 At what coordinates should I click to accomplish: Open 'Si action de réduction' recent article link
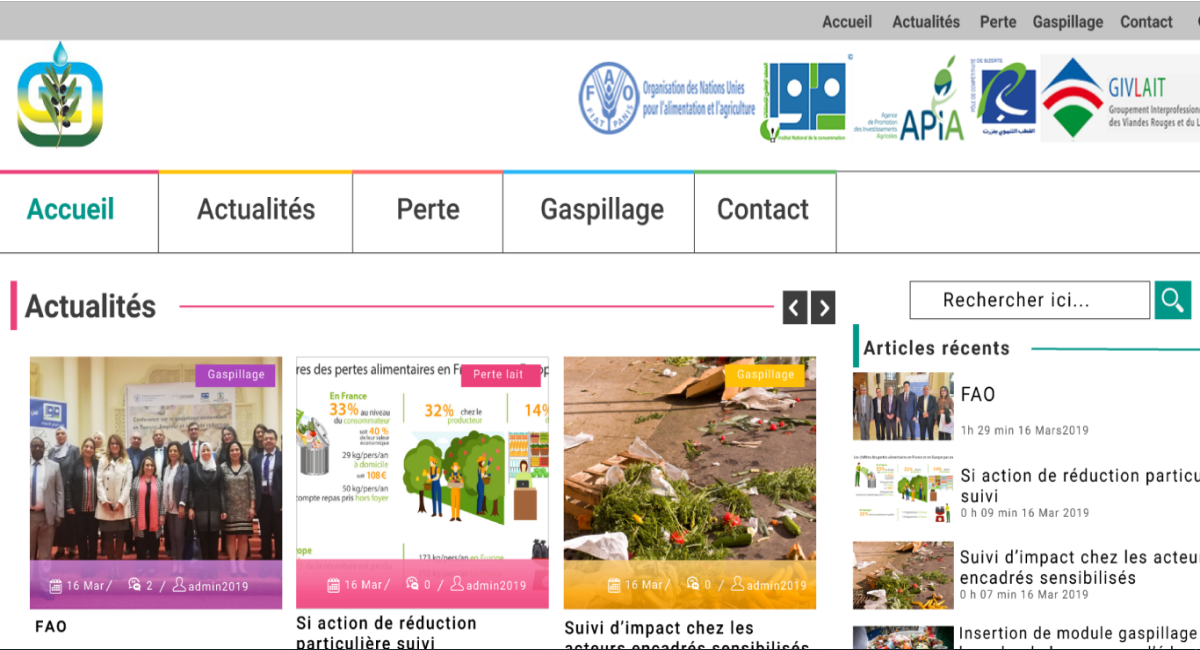pyautogui.click(x=1080, y=485)
